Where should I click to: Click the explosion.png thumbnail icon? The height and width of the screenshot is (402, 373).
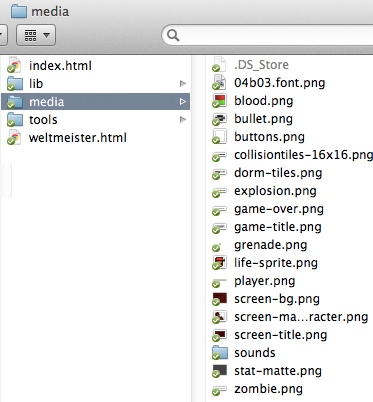219,192
